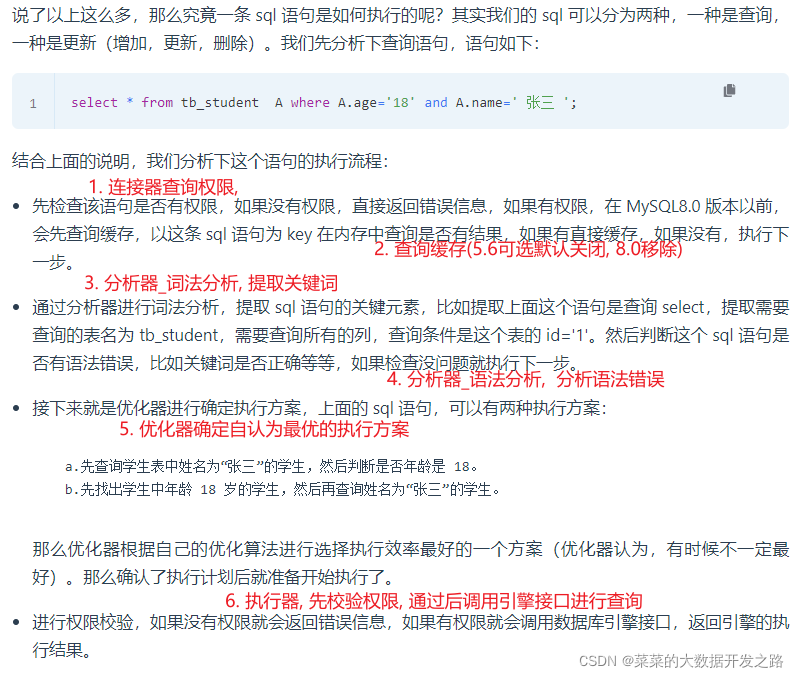Click the SQL select statement code line
The width and height of the screenshot is (799, 678).
(324, 102)
